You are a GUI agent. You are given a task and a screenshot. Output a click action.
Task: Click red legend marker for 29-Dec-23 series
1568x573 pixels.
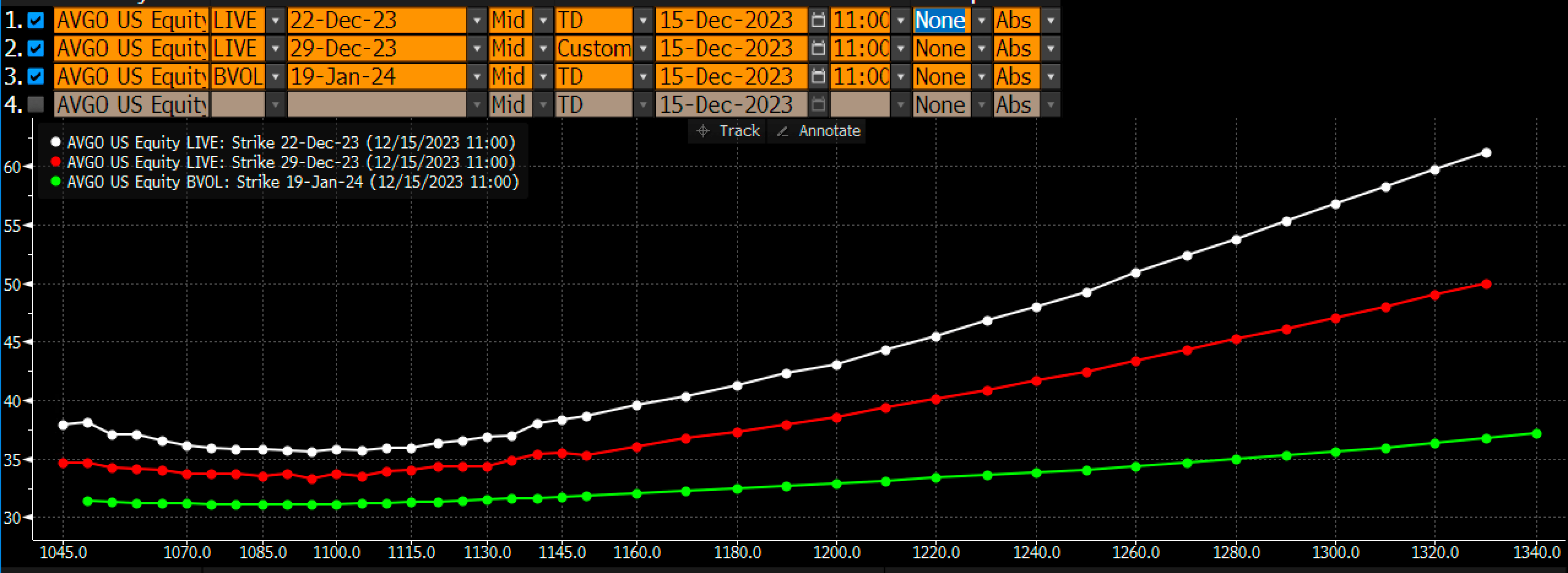(56, 162)
